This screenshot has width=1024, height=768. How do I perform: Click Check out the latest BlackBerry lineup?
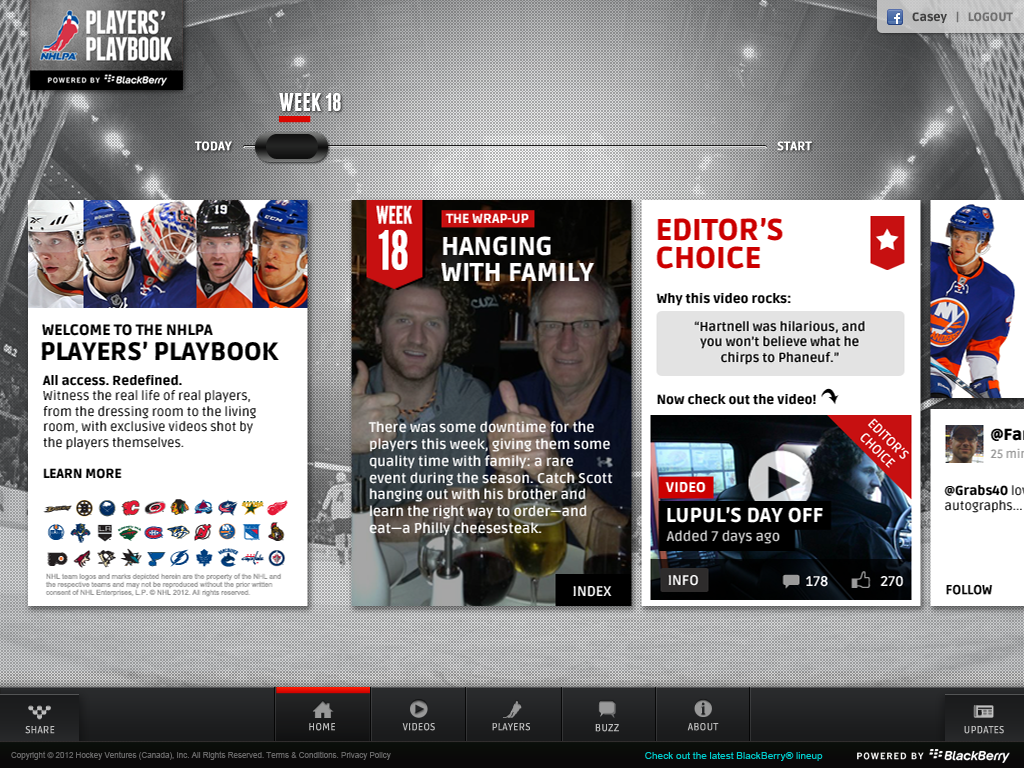733,756
